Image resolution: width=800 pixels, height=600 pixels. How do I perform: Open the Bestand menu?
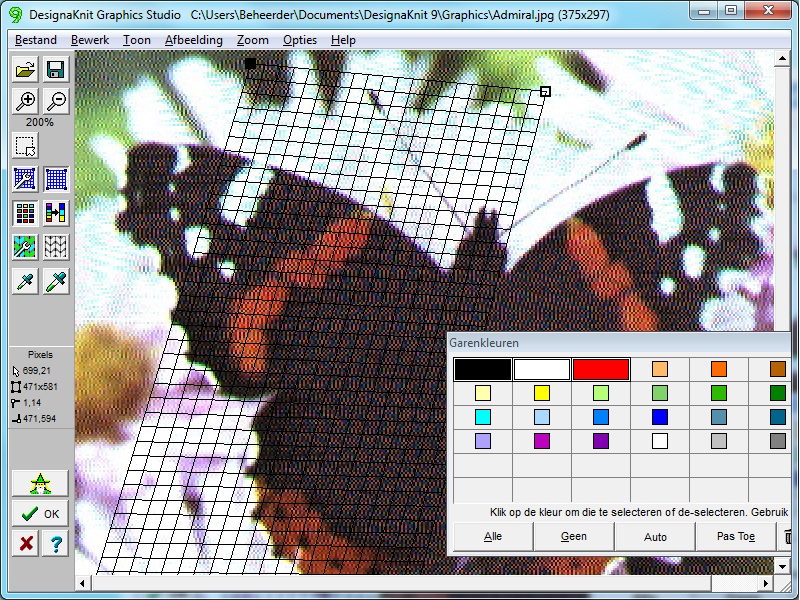pos(36,40)
